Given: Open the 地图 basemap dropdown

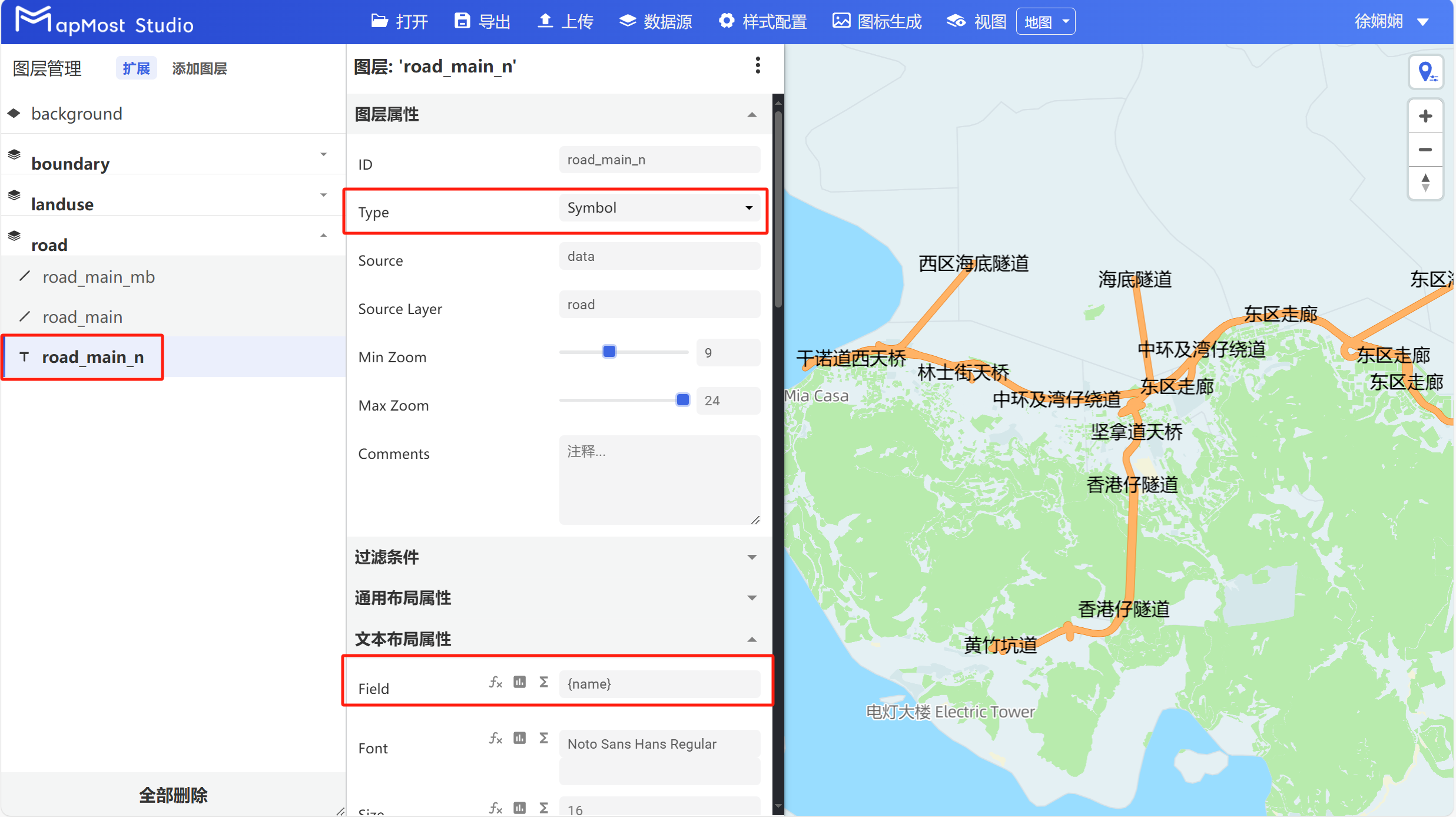Looking at the screenshot, I should 1046,21.
